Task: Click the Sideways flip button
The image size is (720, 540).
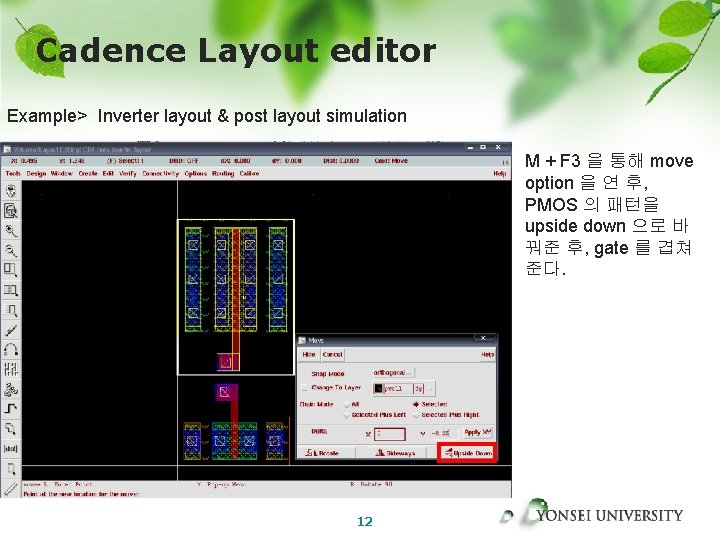Action: pyautogui.click(x=395, y=453)
